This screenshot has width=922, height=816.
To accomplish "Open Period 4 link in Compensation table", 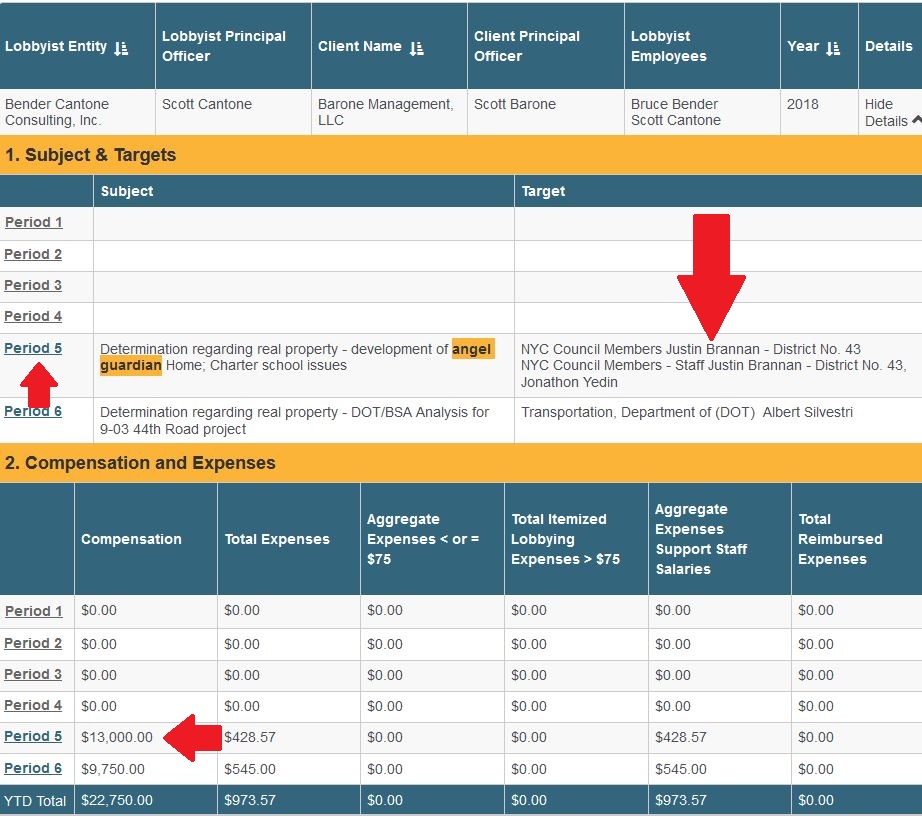I will point(33,705).
